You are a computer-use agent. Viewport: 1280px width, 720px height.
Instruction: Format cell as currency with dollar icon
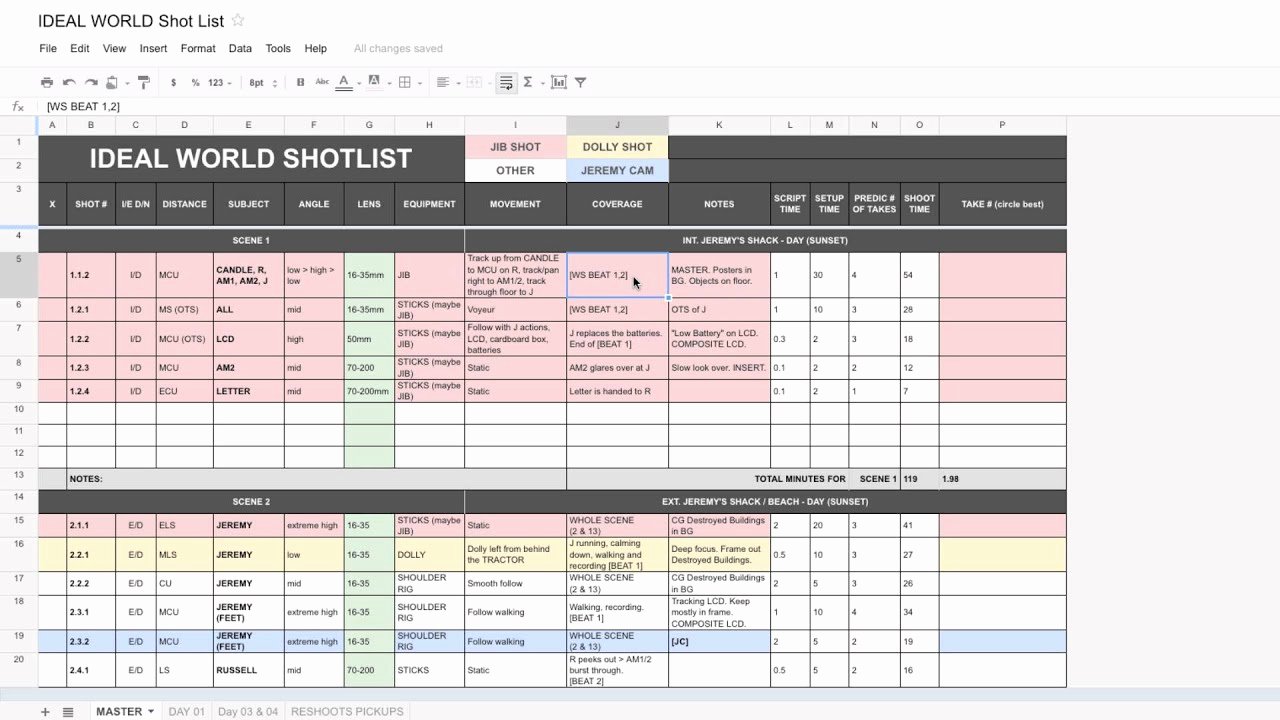tap(174, 83)
